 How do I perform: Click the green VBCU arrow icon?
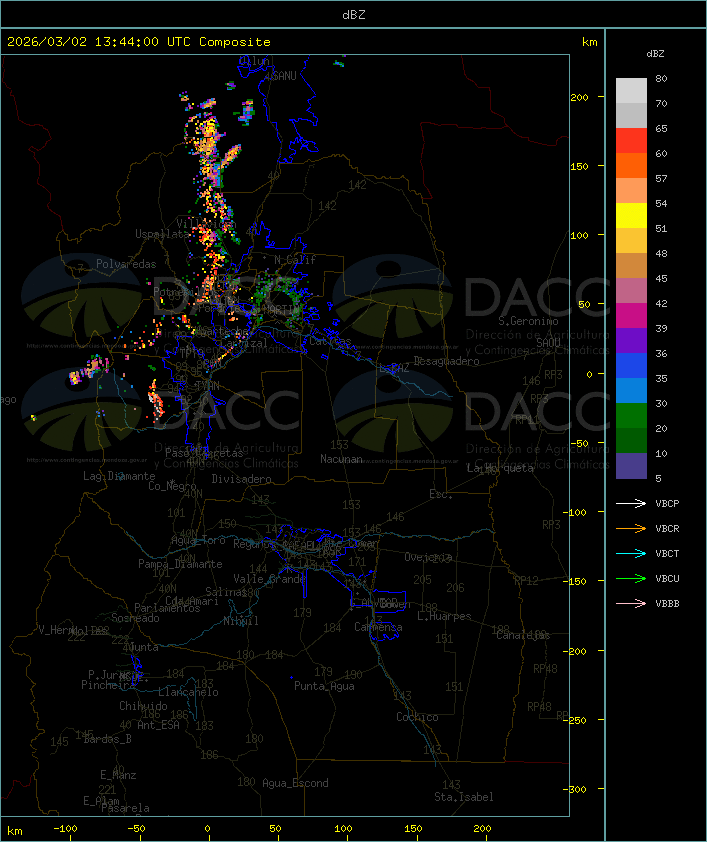pos(631,578)
